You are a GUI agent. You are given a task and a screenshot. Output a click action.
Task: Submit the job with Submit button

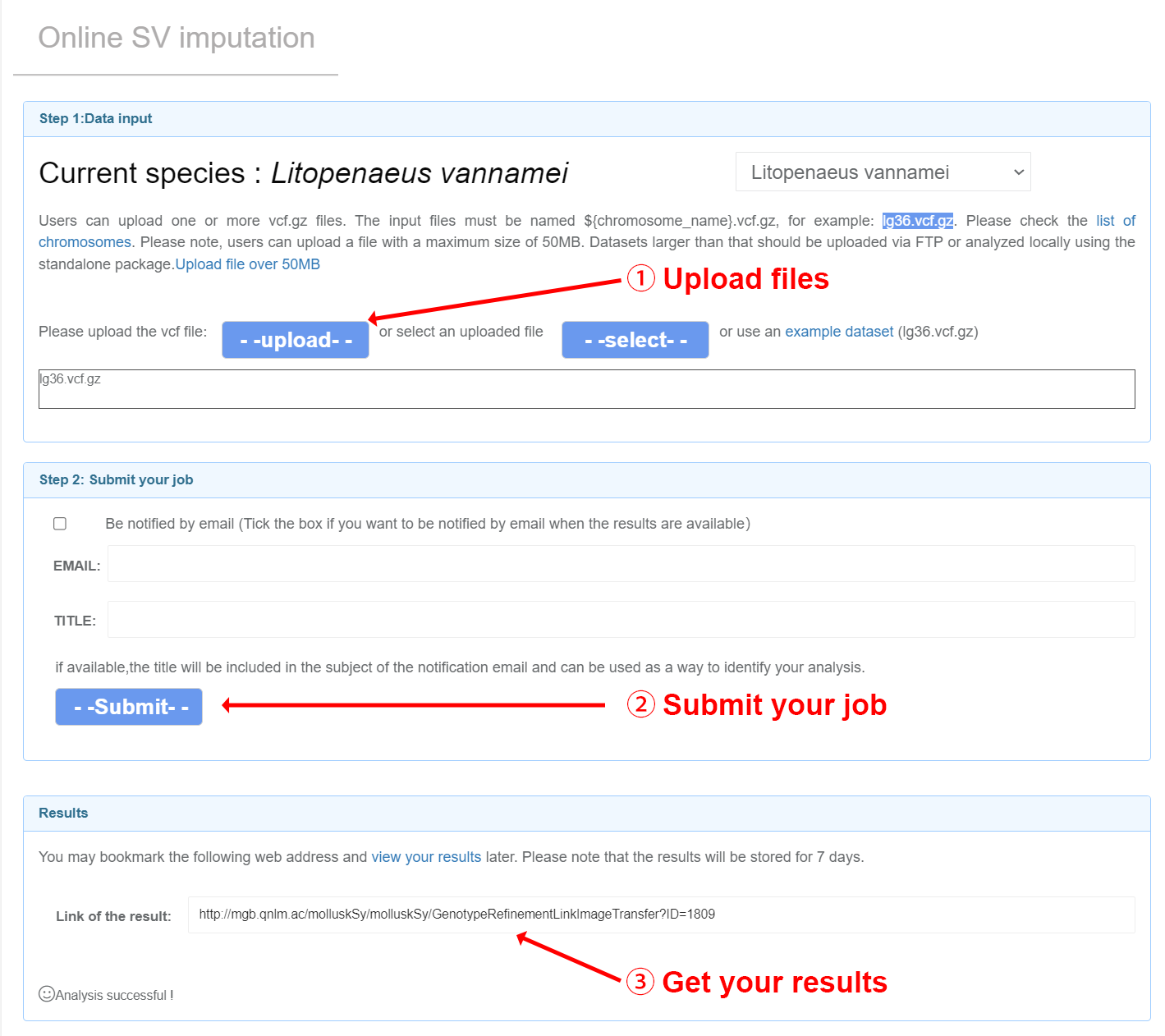pyautogui.click(x=129, y=707)
